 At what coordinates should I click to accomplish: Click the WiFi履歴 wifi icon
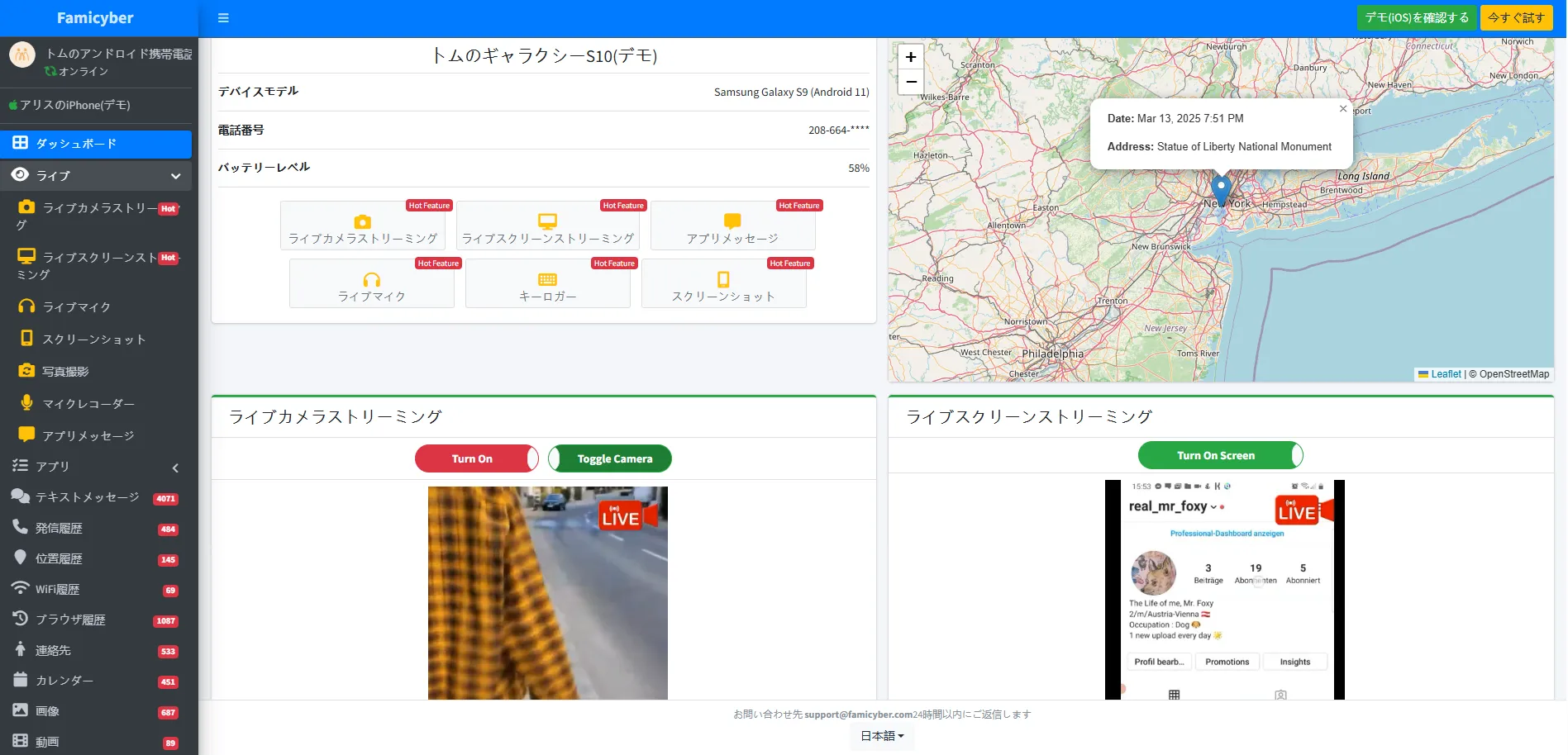20,588
